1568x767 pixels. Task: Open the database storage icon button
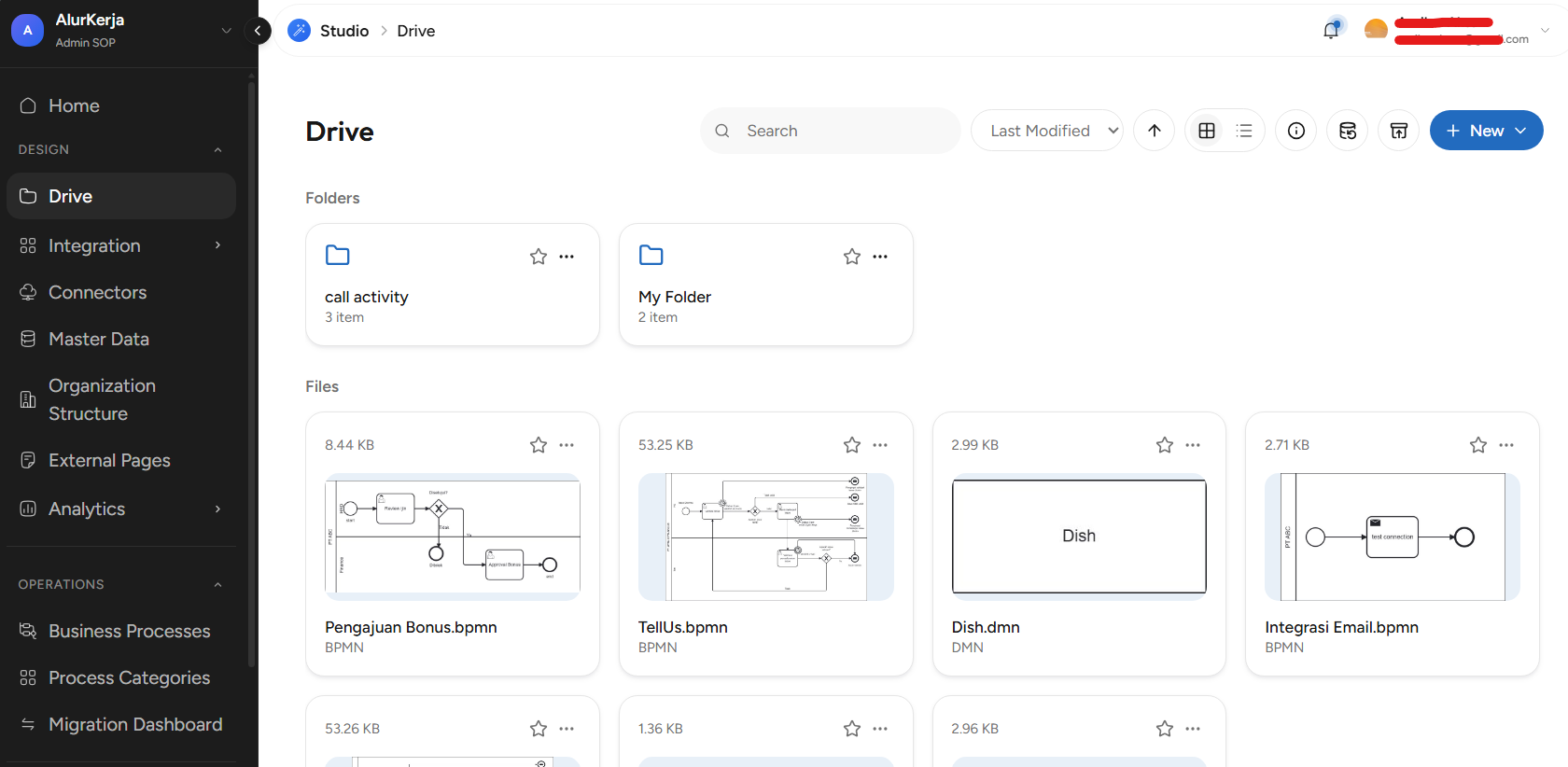pos(1348,131)
